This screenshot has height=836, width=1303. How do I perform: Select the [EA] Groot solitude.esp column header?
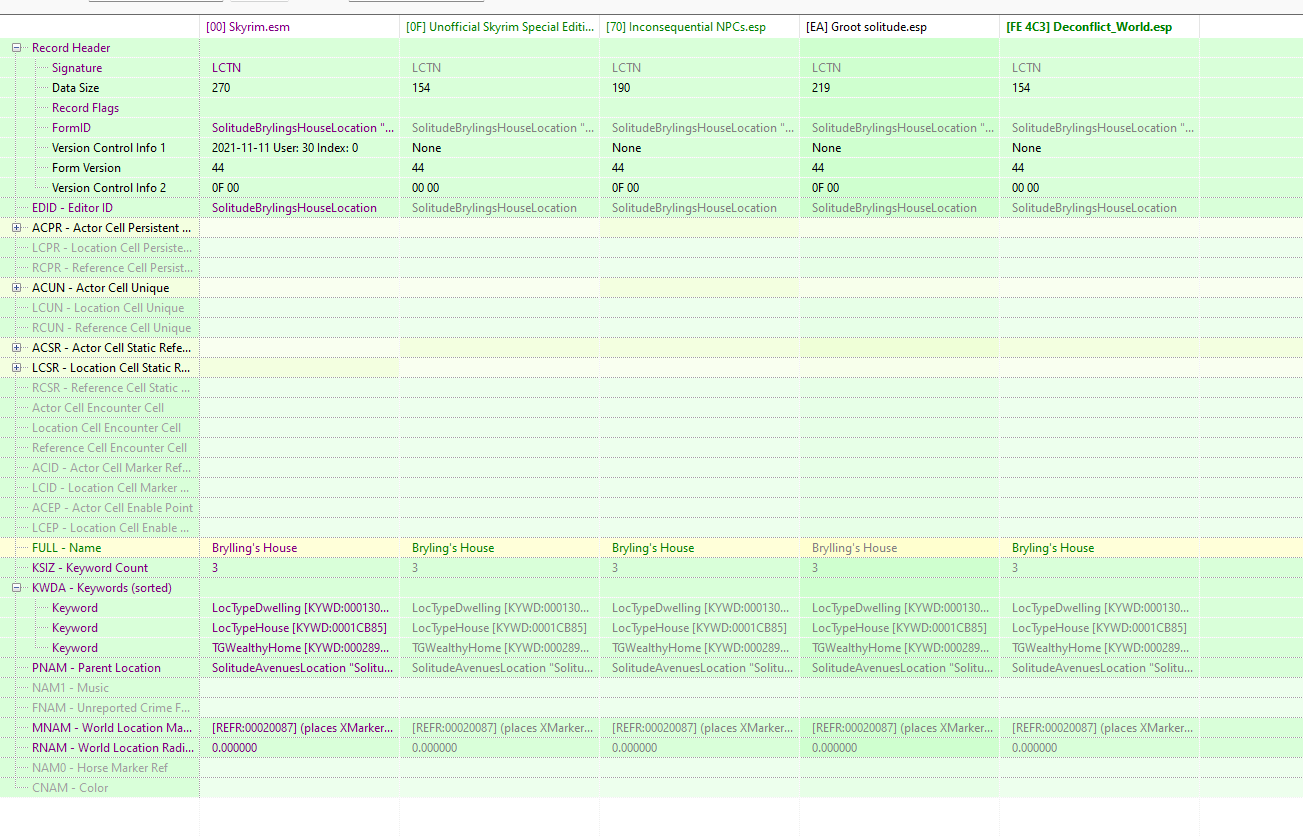coord(900,27)
